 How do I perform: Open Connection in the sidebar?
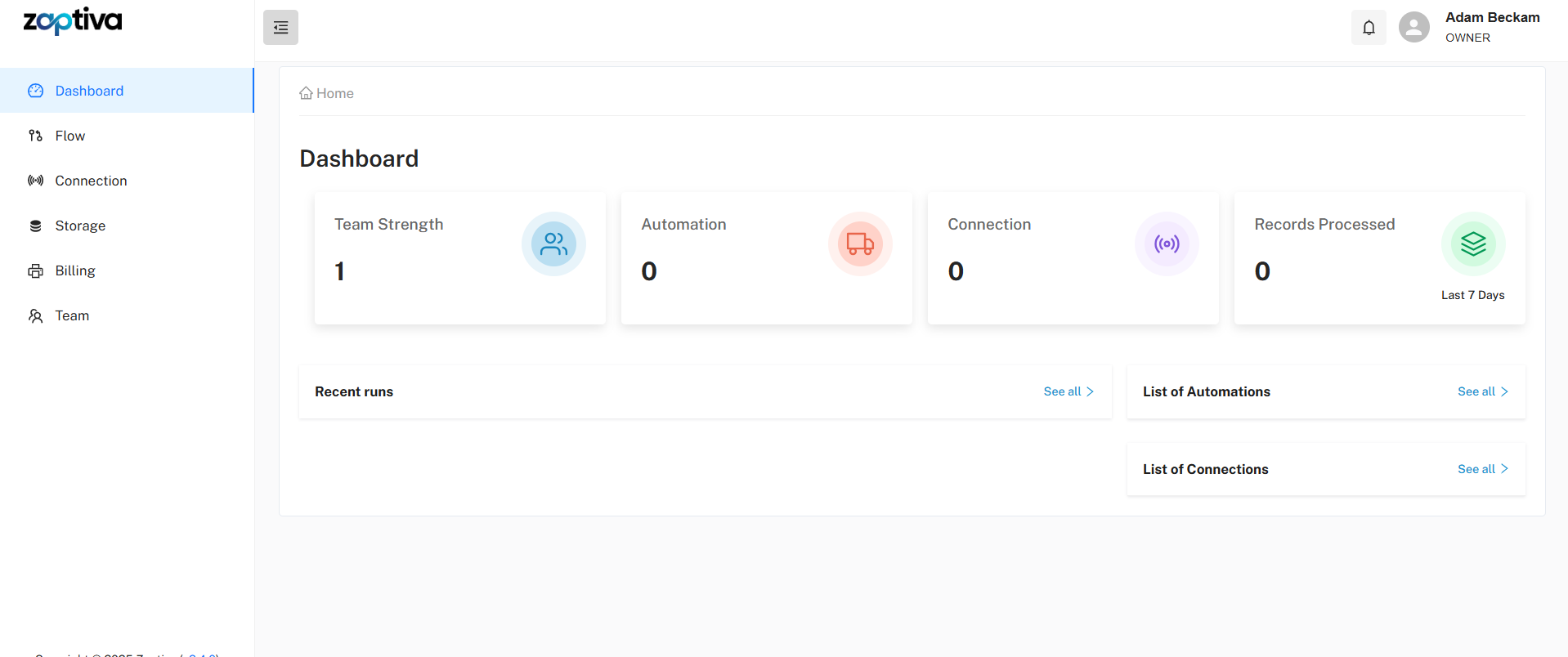[91, 181]
